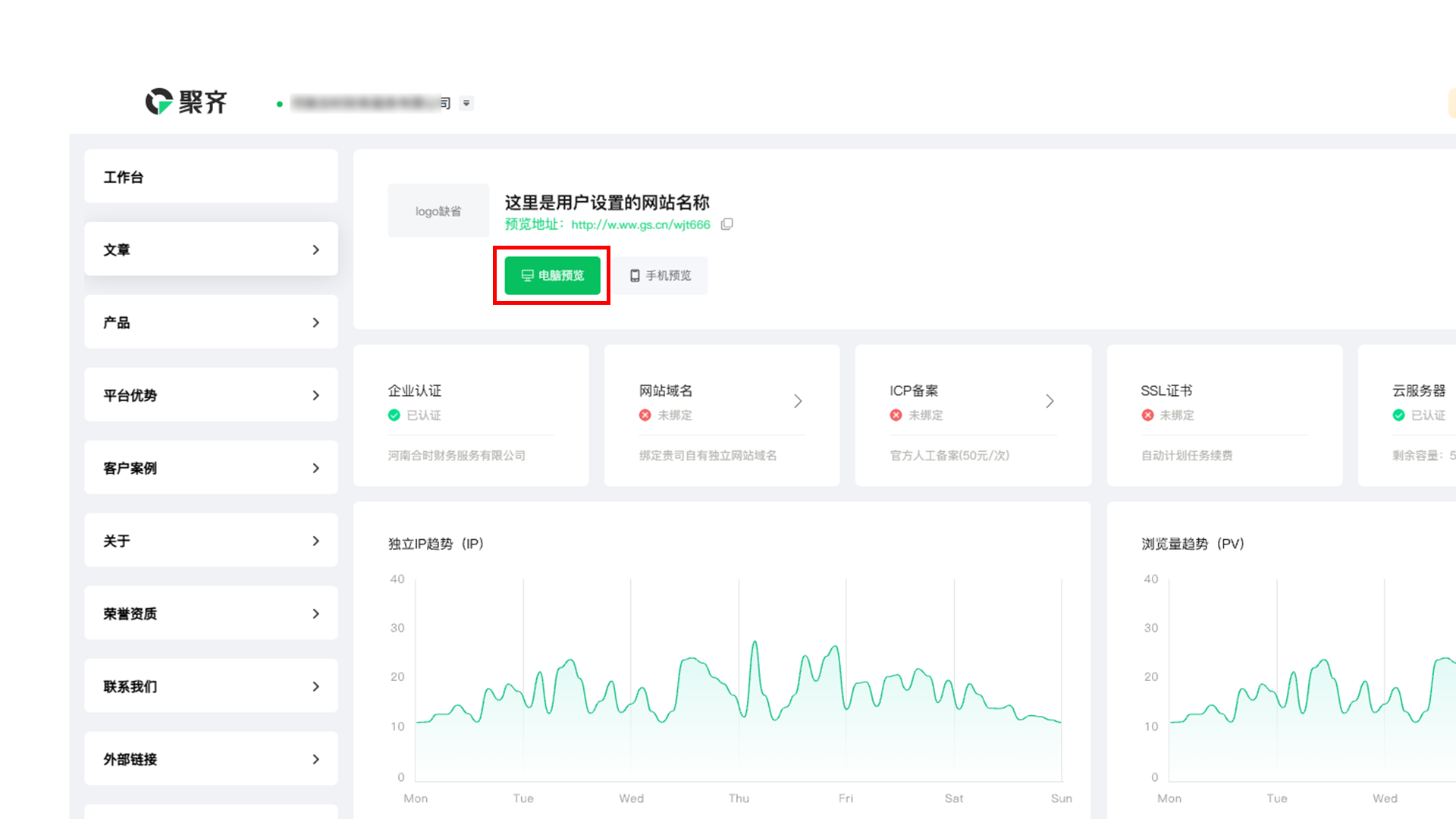Expand the 平台优势 chevron arrow
This screenshot has height=819, width=1456.
click(x=316, y=395)
